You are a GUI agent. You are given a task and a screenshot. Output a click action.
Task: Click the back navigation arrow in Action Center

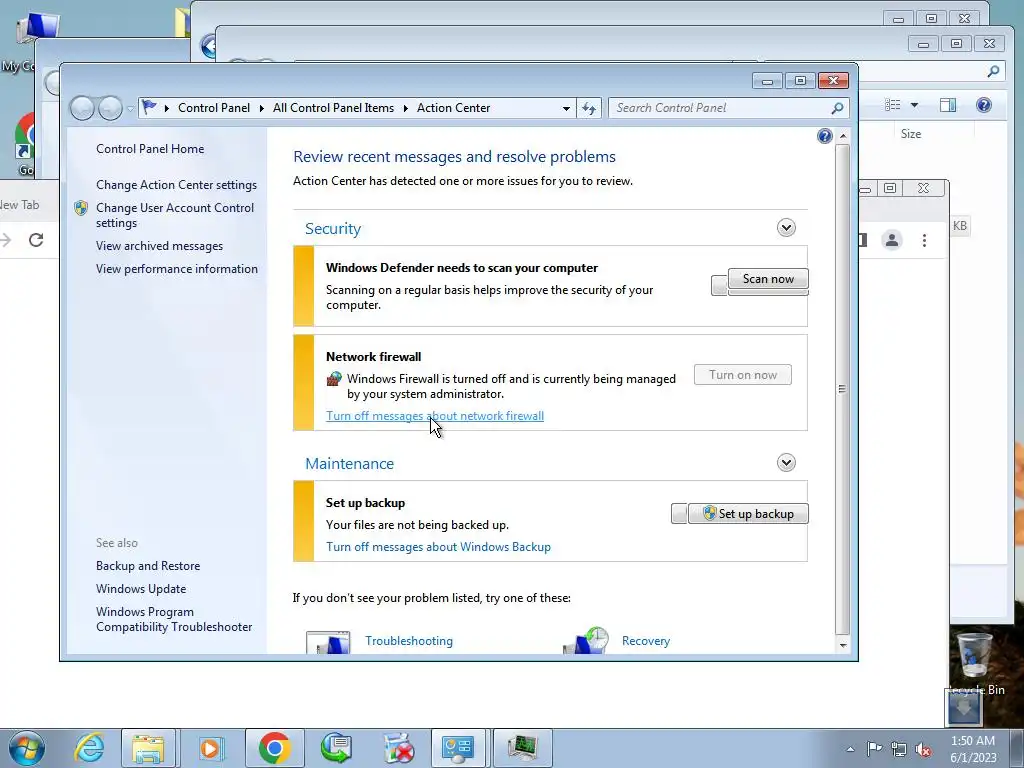(x=82, y=108)
